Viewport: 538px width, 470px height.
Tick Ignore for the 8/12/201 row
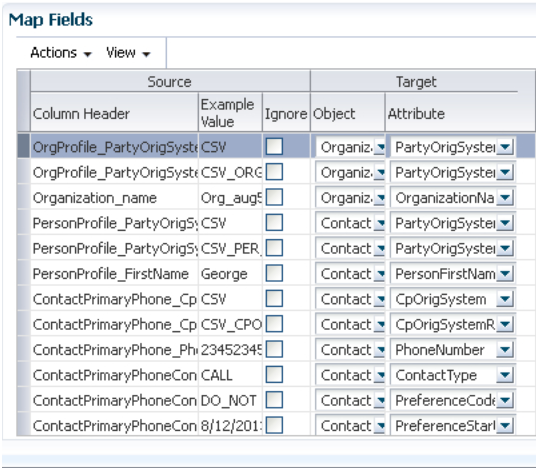click(x=274, y=425)
